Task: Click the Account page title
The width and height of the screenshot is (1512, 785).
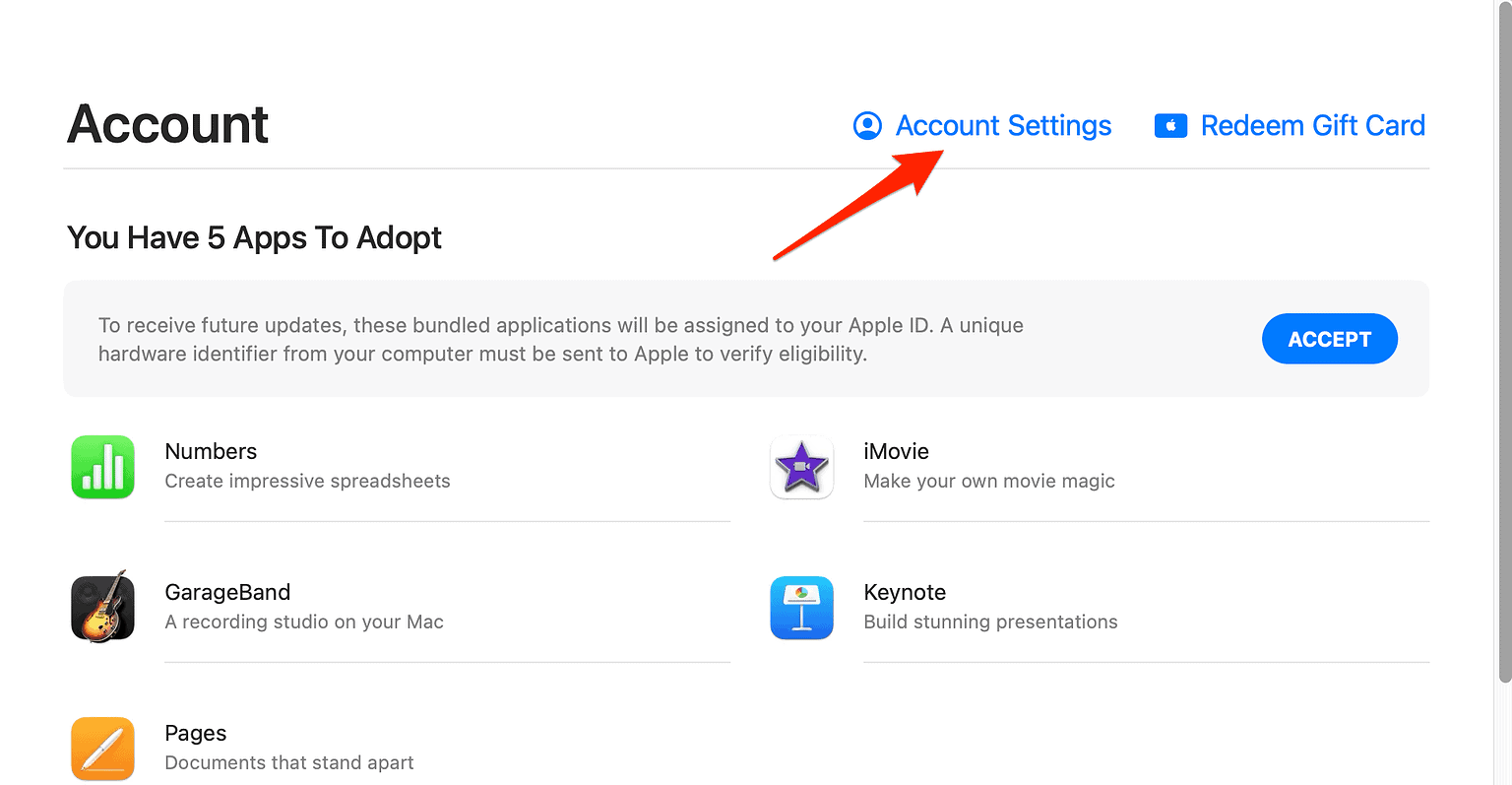Action: click(166, 124)
